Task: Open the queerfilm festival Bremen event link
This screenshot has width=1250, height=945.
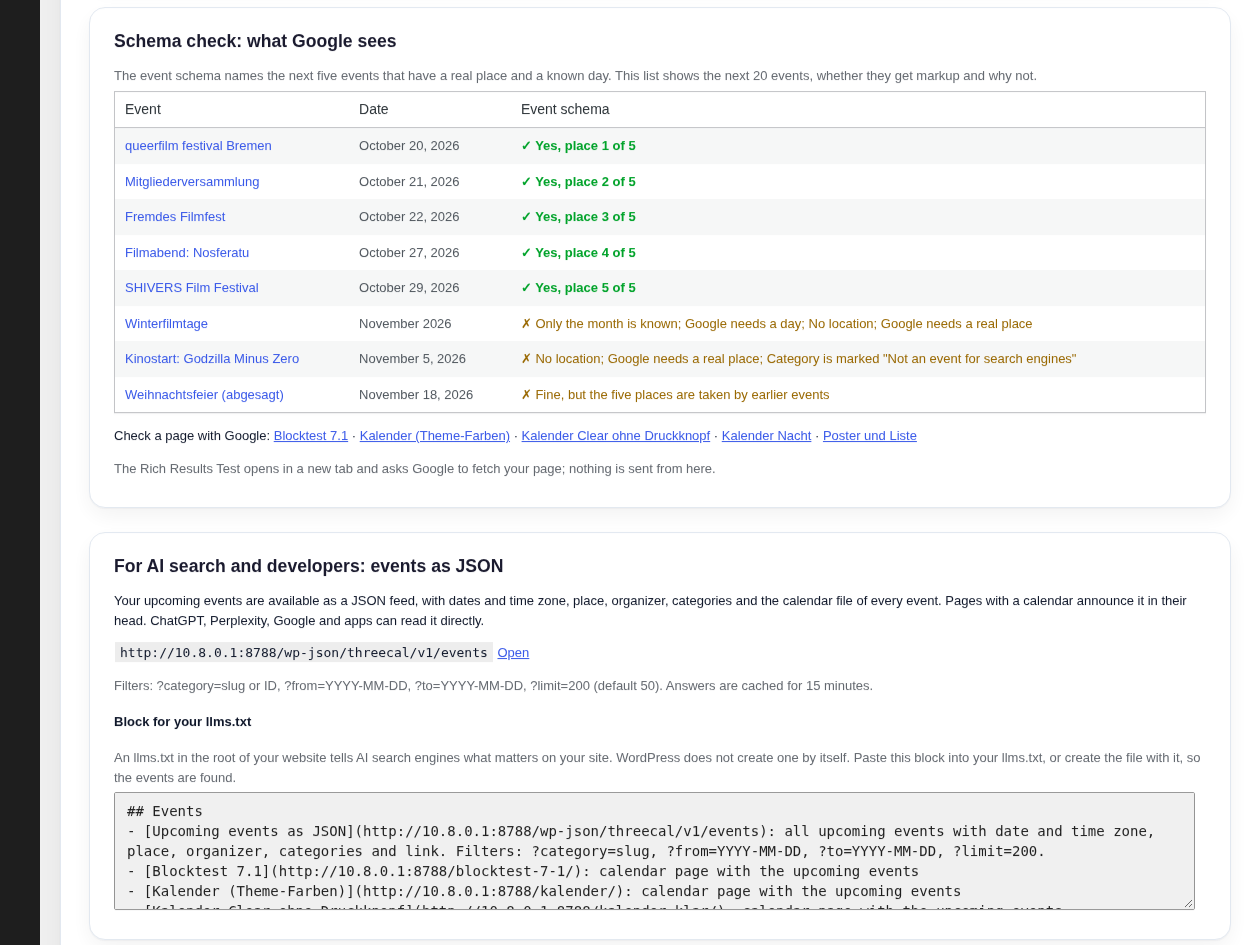Action: tap(198, 146)
